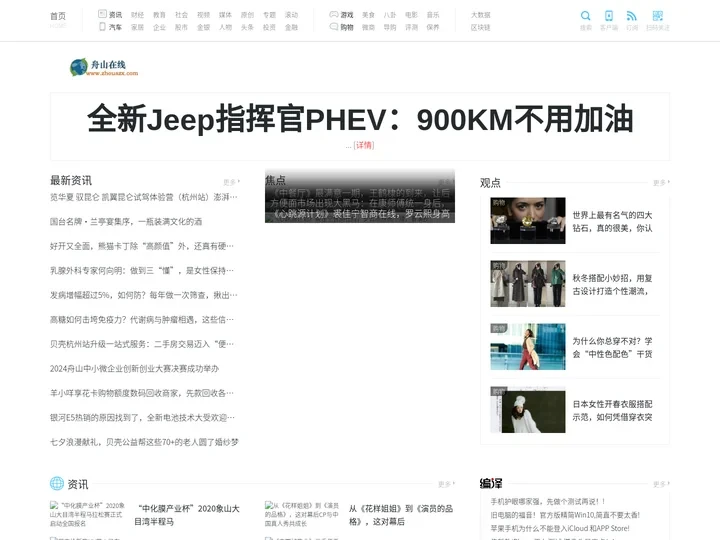
Task: Show the 扫码关注 QR code icon
Action: click(x=658, y=16)
